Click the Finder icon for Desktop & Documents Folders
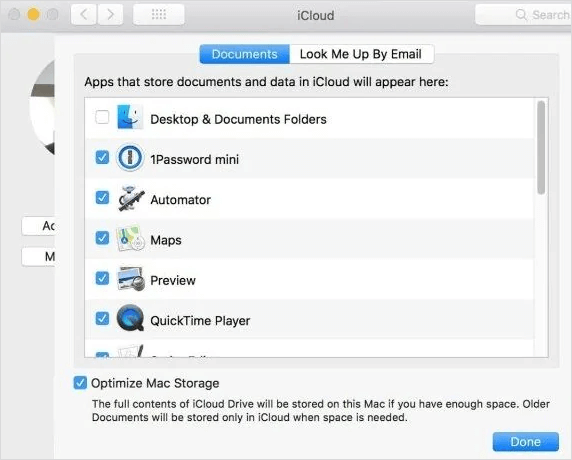This screenshot has height=460, width=572. click(130, 117)
